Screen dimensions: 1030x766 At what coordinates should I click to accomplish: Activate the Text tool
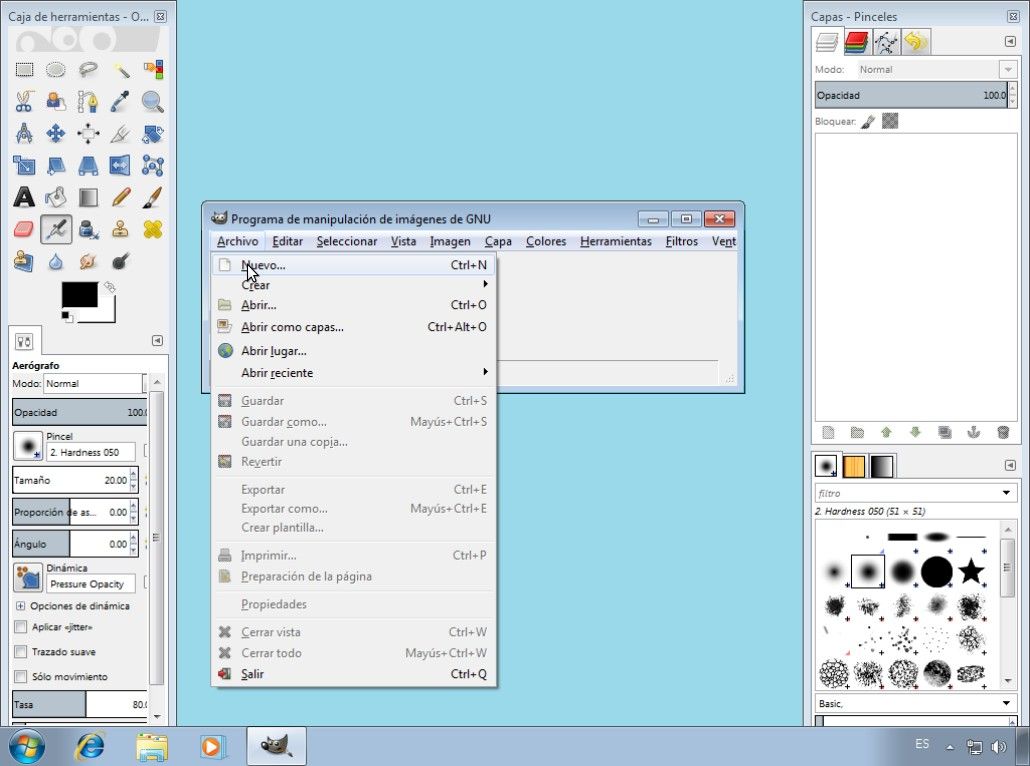point(24,197)
